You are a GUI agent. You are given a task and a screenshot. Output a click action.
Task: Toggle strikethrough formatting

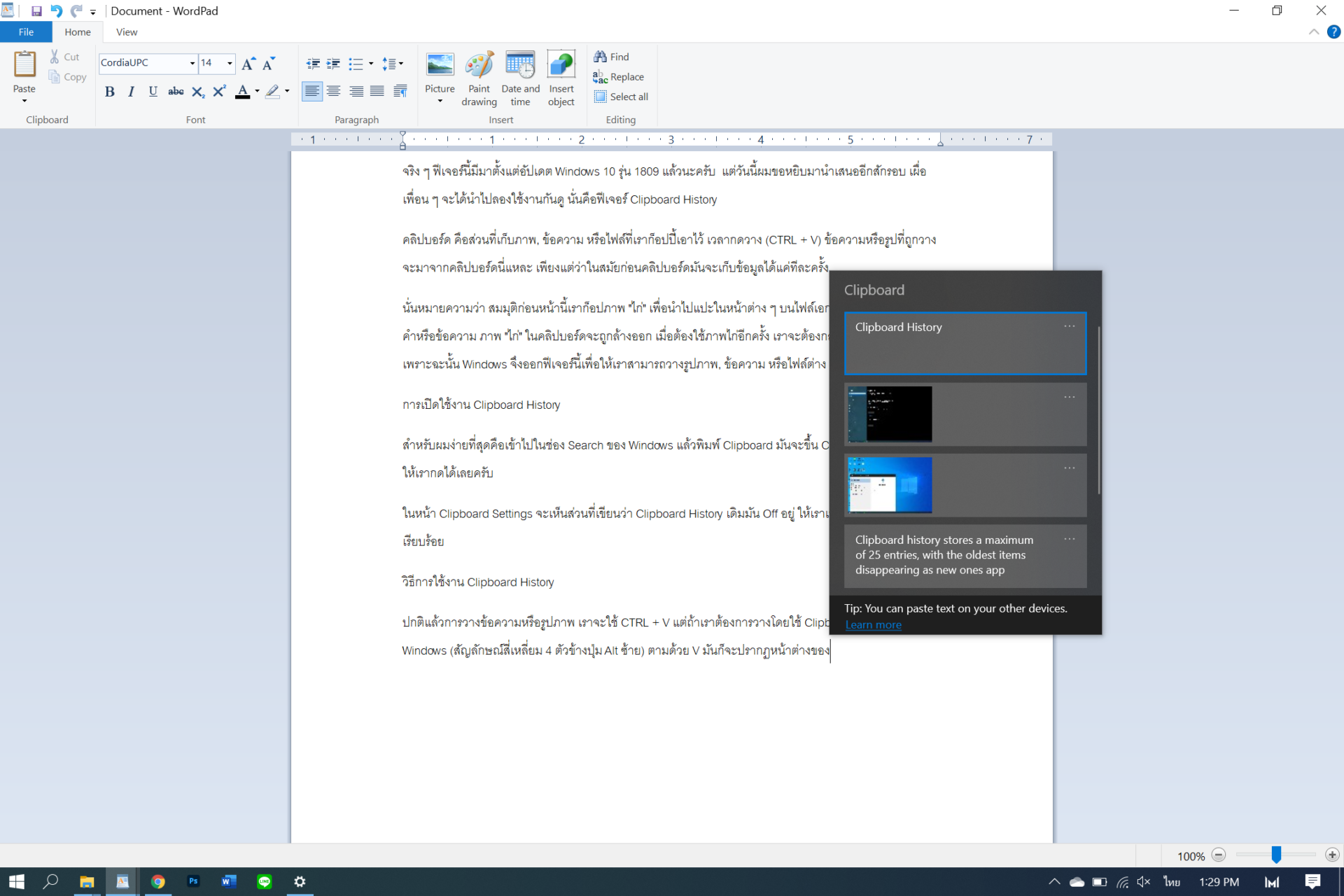click(176, 91)
